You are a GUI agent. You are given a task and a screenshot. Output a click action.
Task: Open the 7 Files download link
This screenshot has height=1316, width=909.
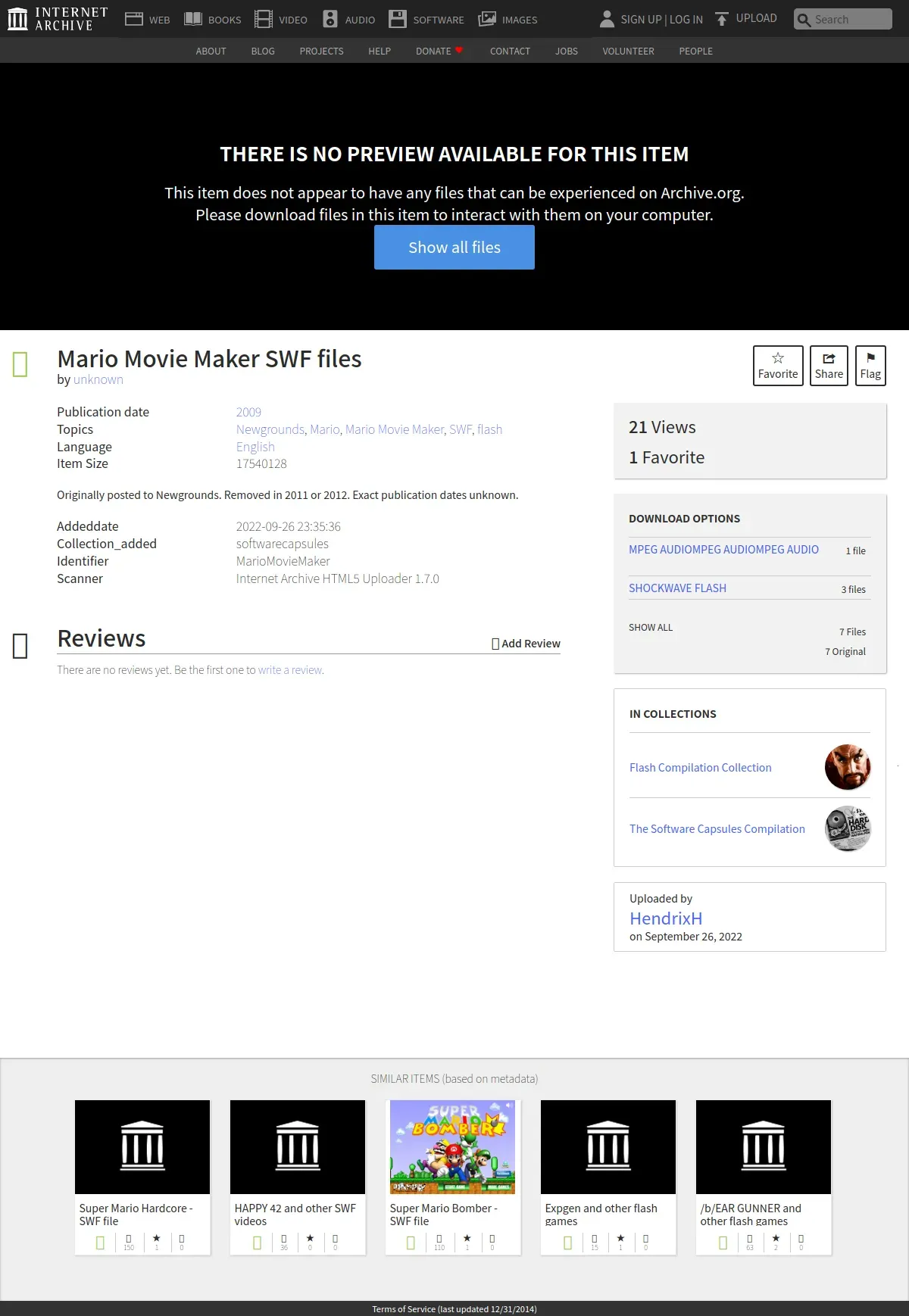point(852,632)
